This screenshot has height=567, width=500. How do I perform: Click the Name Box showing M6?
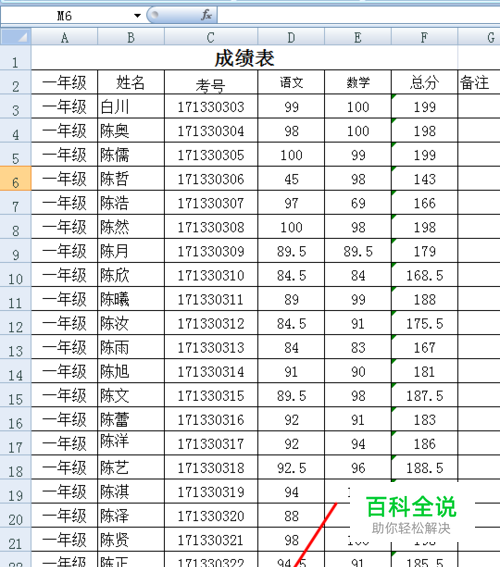click(65, 16)
